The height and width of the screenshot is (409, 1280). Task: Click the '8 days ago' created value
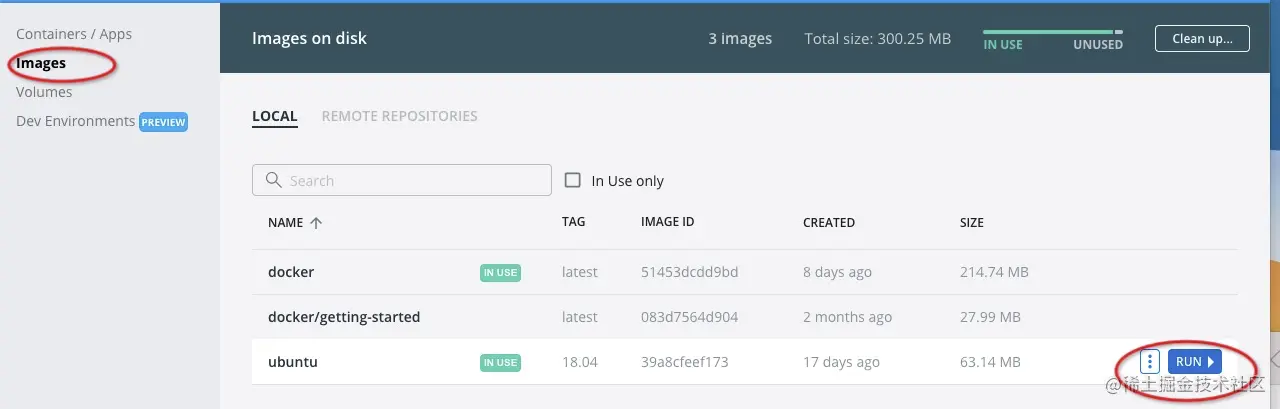pyautogui.click(x=837, y=272)
